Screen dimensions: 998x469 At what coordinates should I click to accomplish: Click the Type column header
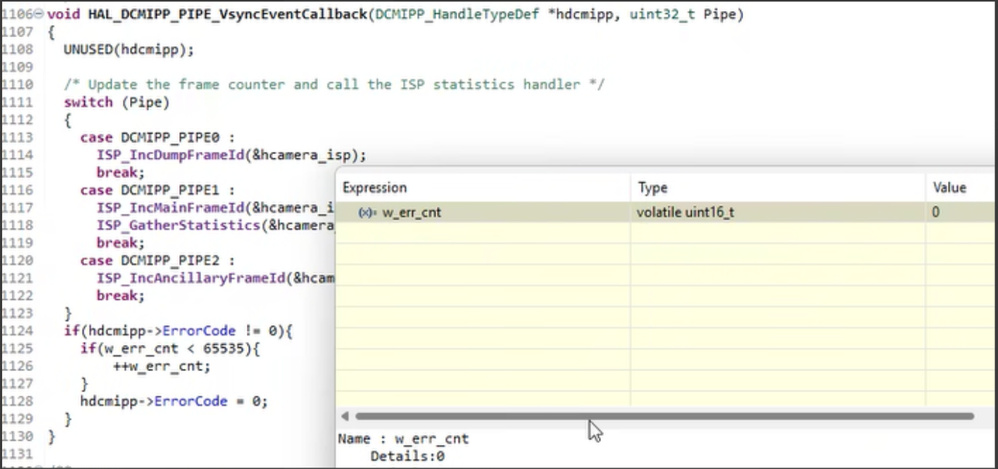[652, 188]
